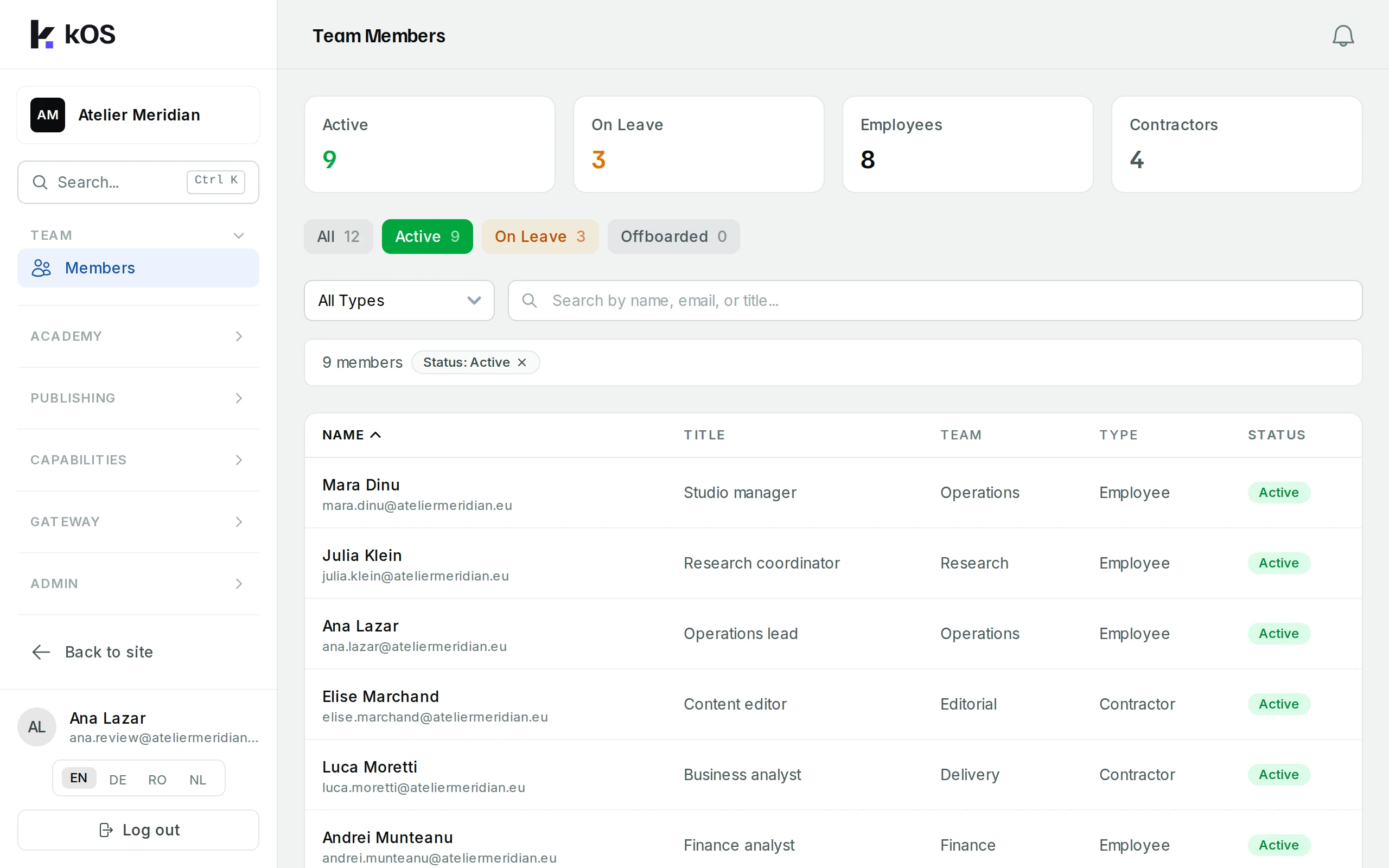This screenshot has height=868, width=1389.
Task: Select the Offboarded 0 filter tab
Action: tap(673, 237)
